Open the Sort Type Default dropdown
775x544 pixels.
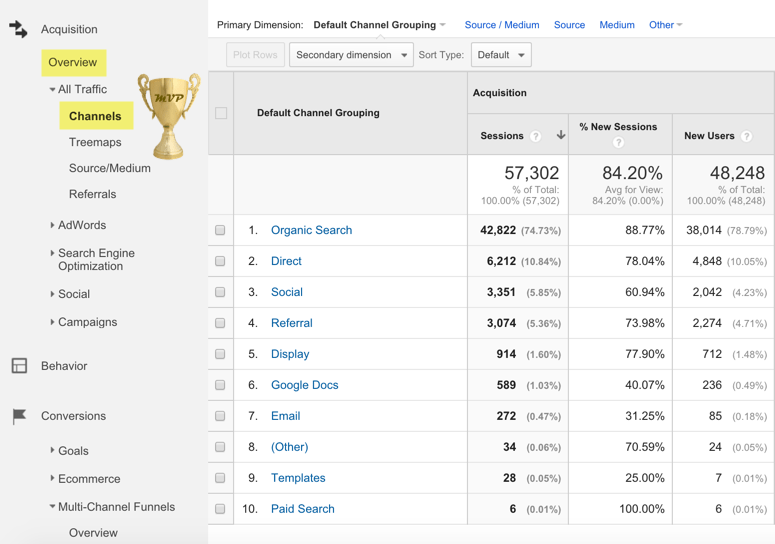(x=501, y=55)
